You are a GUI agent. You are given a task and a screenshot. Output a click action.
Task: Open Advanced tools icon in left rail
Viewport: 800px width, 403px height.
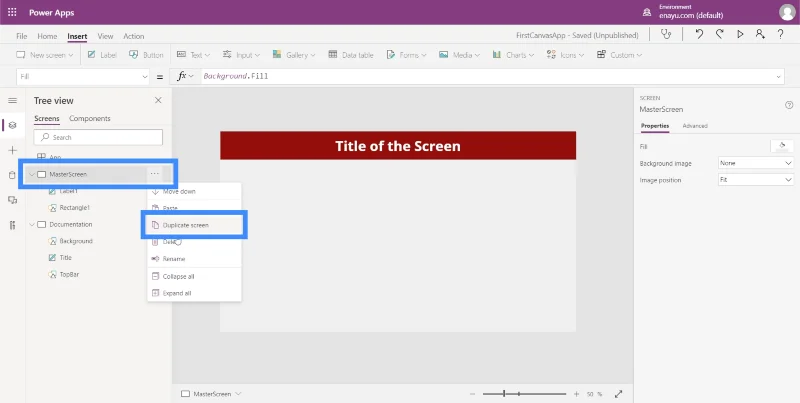click(x=13, y=225)
